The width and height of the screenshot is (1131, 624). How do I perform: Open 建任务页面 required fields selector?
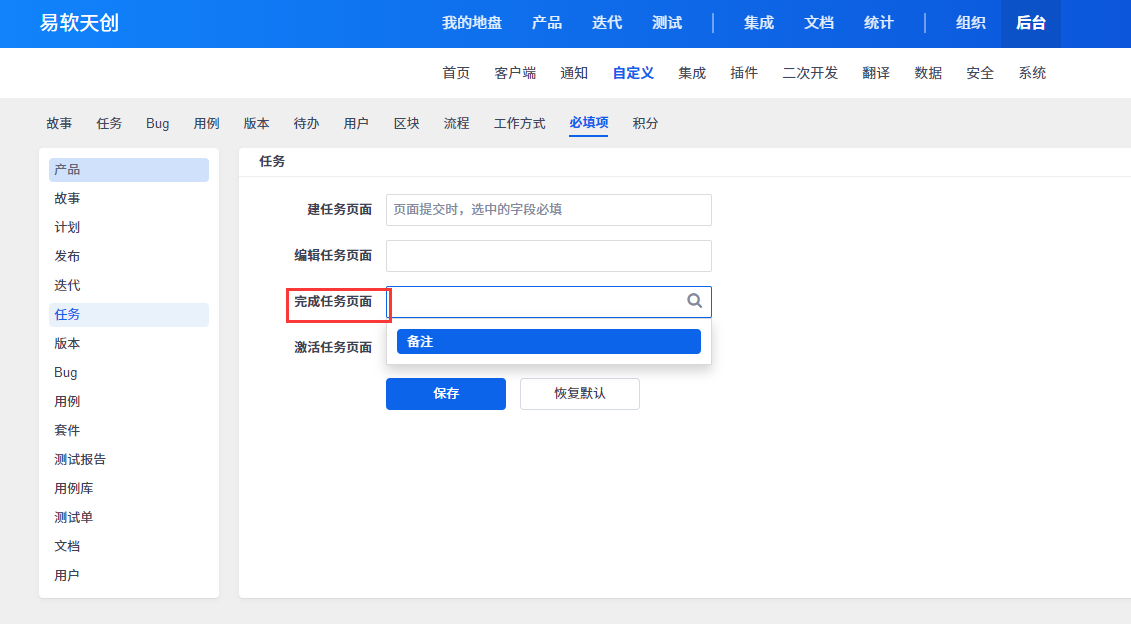pyautogui.click(x=548, y=210)
